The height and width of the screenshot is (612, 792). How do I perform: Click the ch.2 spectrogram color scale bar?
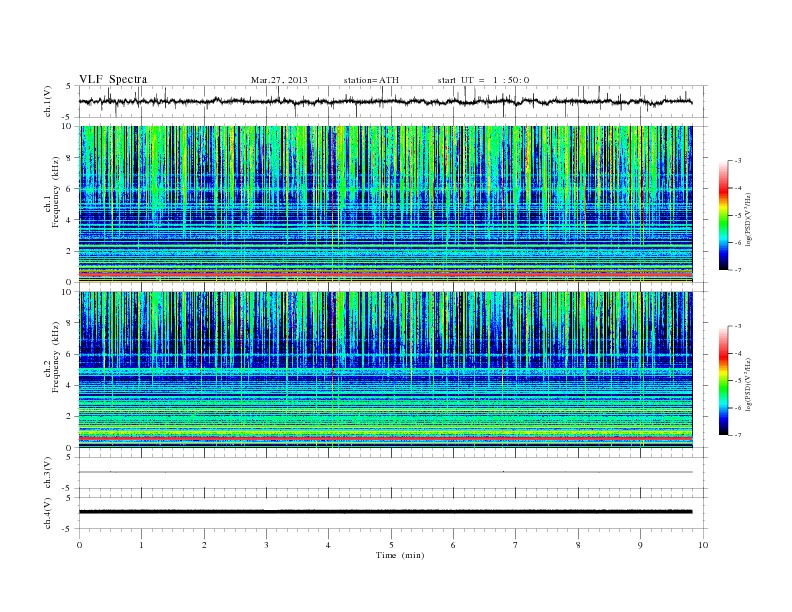724,381
